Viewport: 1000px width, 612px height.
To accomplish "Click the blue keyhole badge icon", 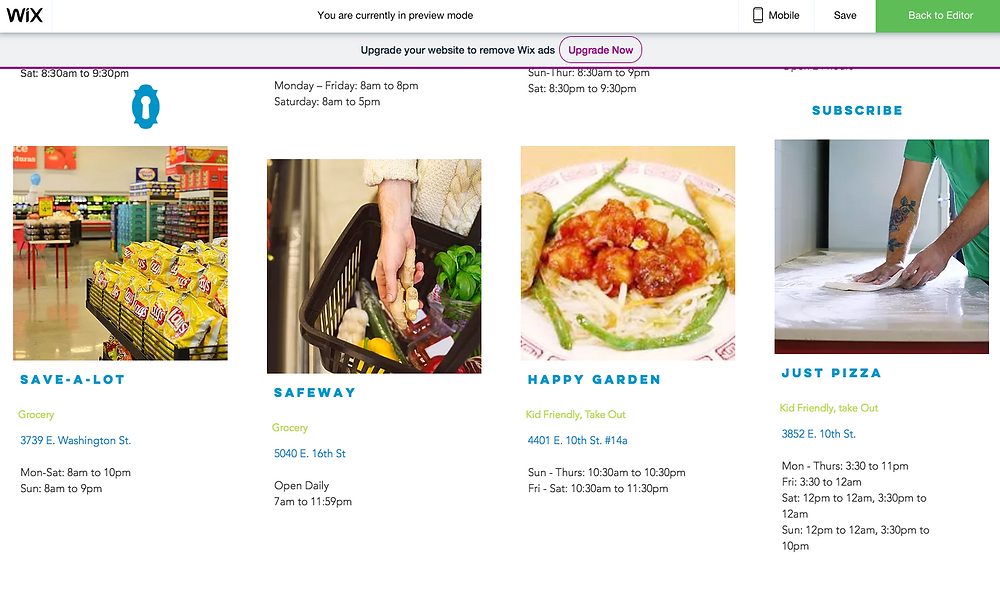I will [x=145, y=106].
